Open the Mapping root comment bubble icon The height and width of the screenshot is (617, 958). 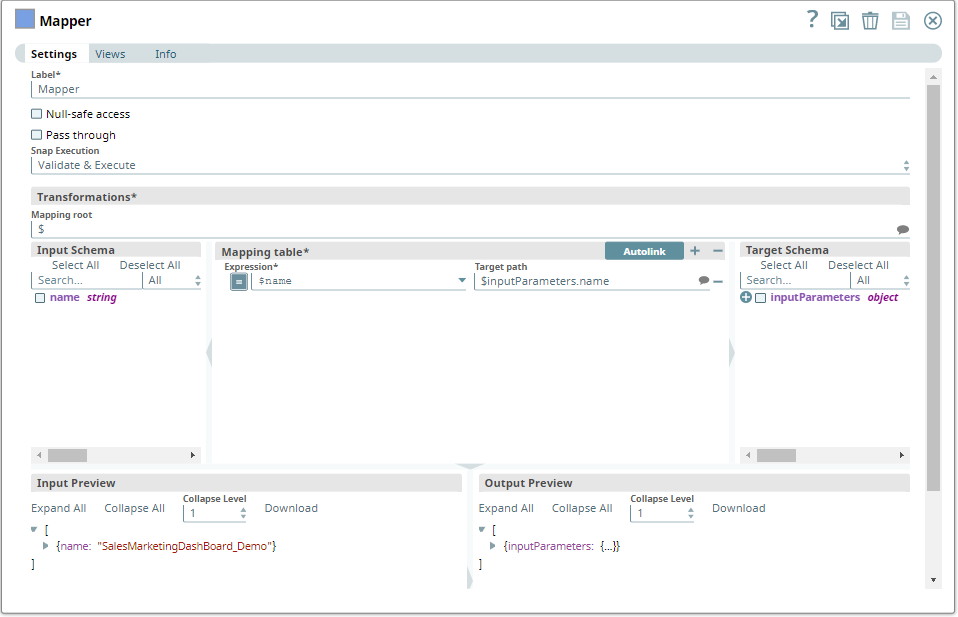coord(902,230)
